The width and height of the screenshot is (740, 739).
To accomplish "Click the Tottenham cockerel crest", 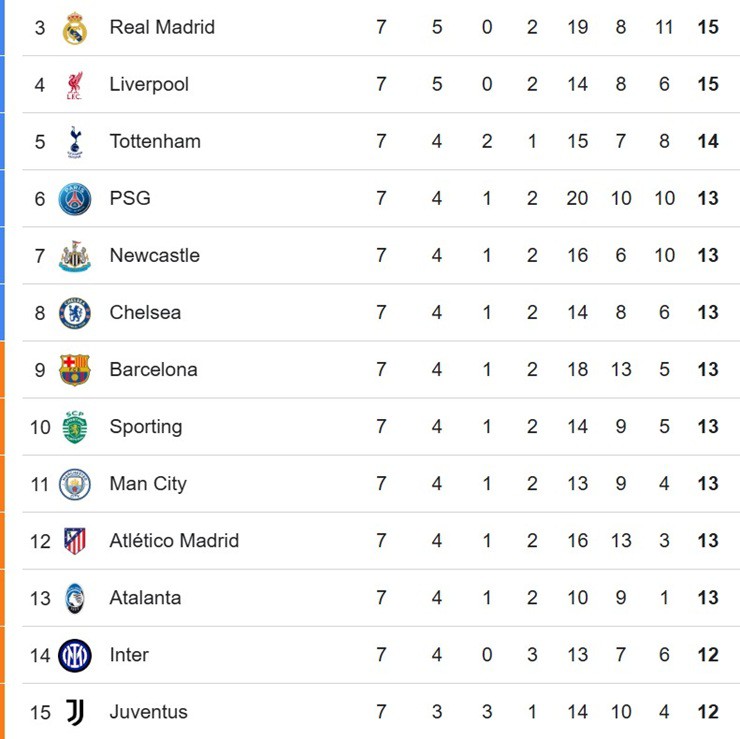I will click(x=75, y=142).
